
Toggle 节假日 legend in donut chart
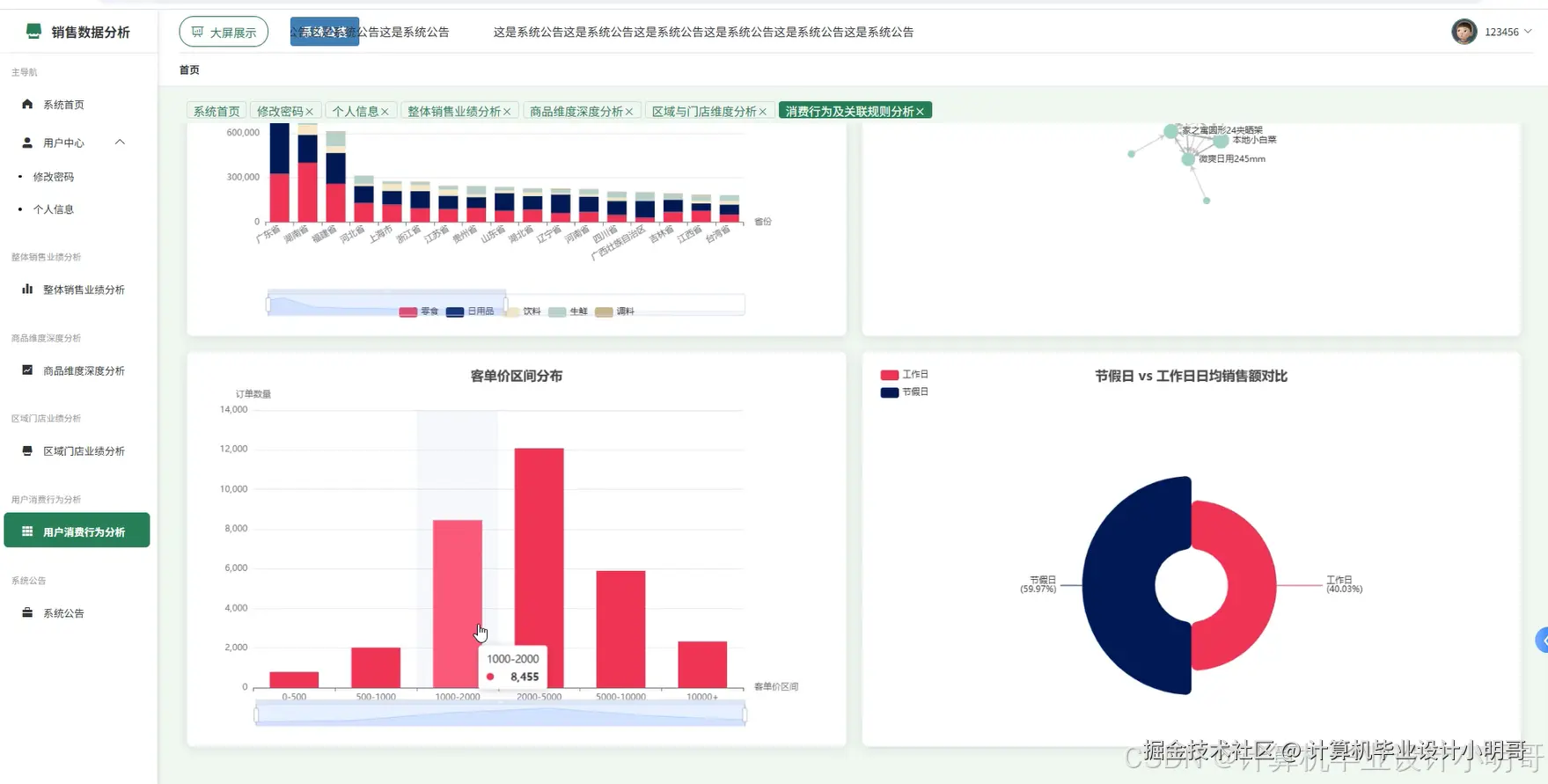(x=905, y=392)
